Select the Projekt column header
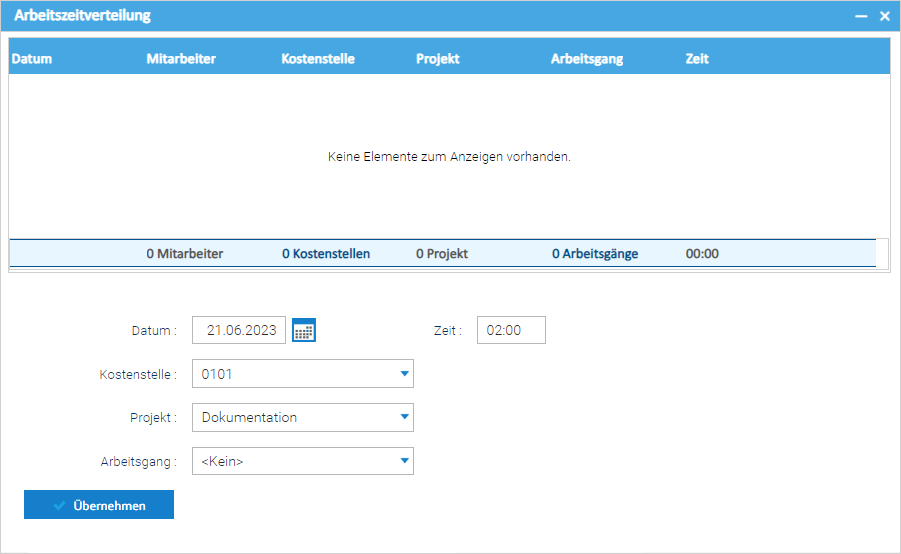Image resolution: width=901 pixels, height=554 pixels. pos(438,59)
